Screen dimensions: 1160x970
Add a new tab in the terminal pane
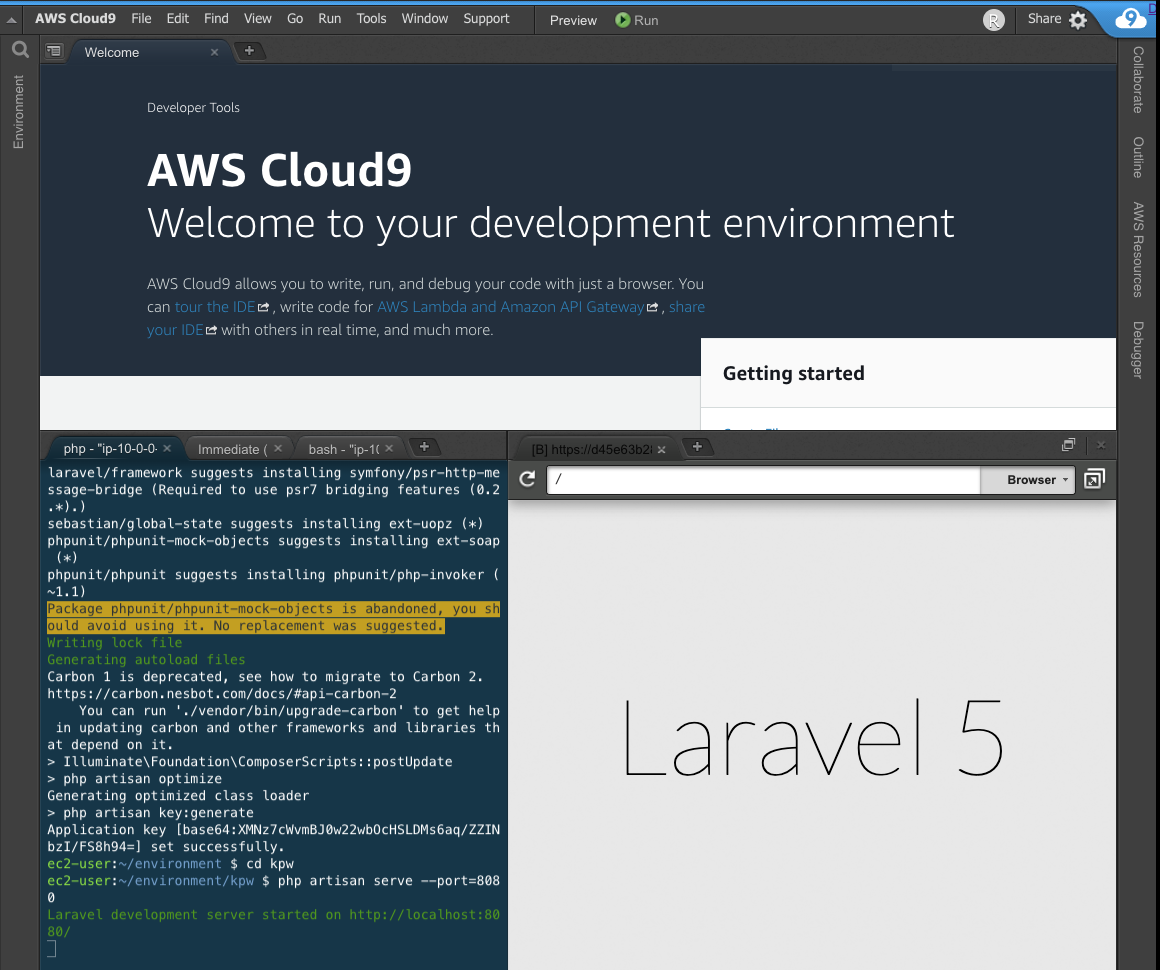pos(424,446)
